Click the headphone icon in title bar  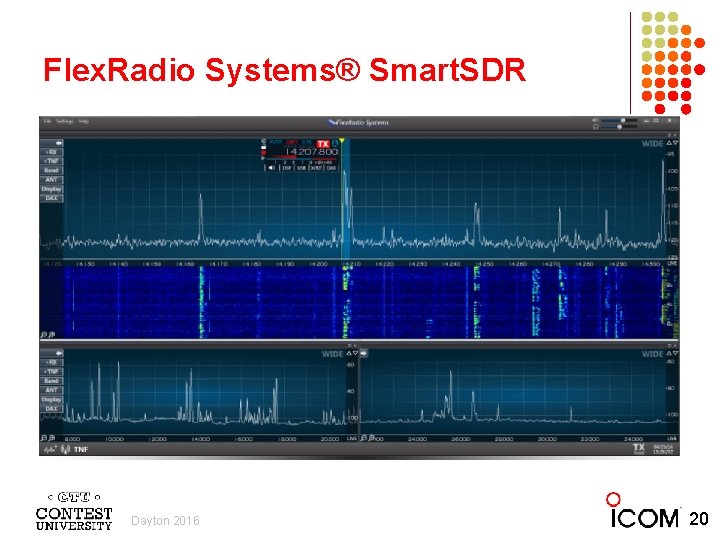click(596, 127)
